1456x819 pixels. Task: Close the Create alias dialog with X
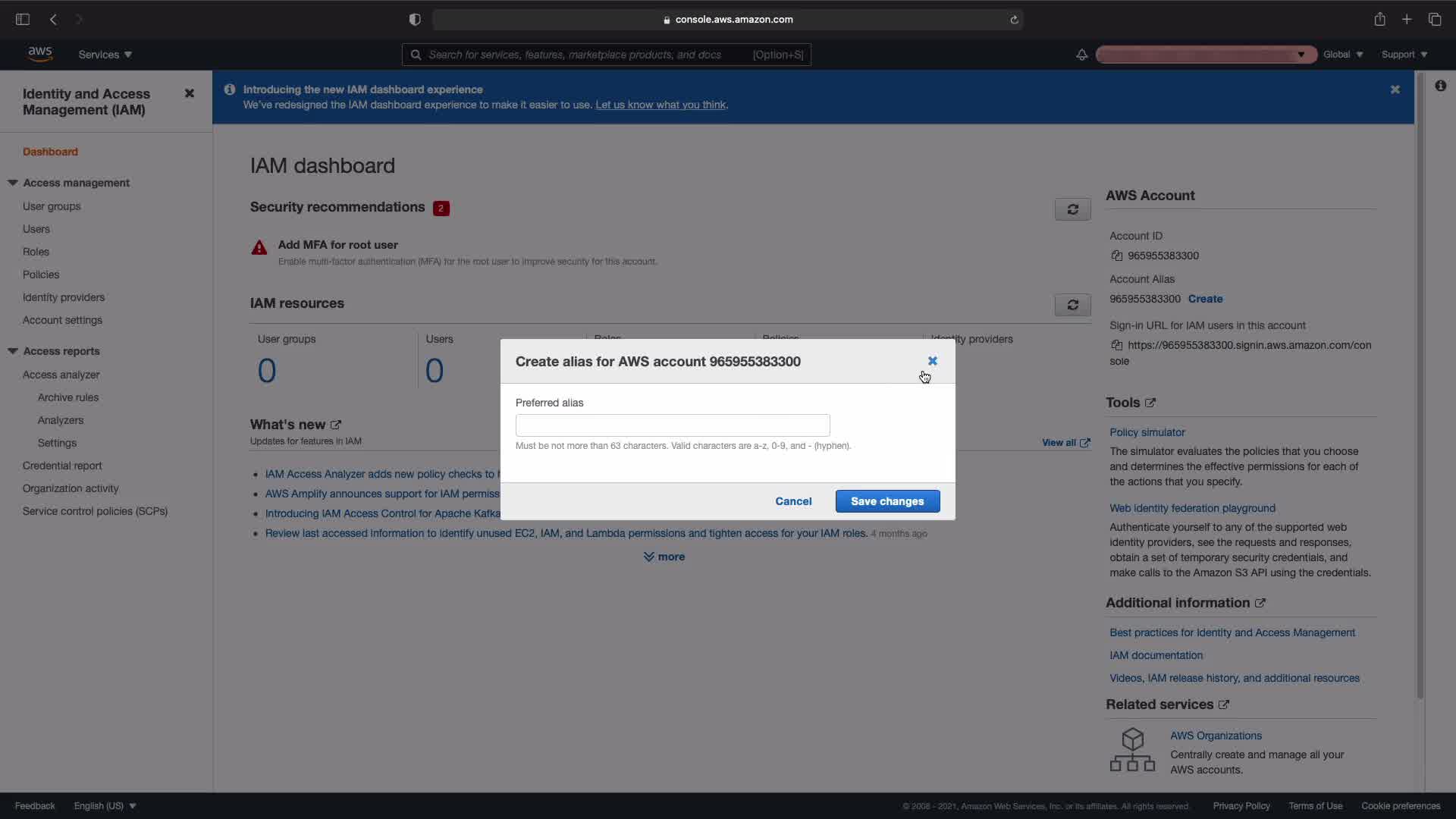(932, 361)
